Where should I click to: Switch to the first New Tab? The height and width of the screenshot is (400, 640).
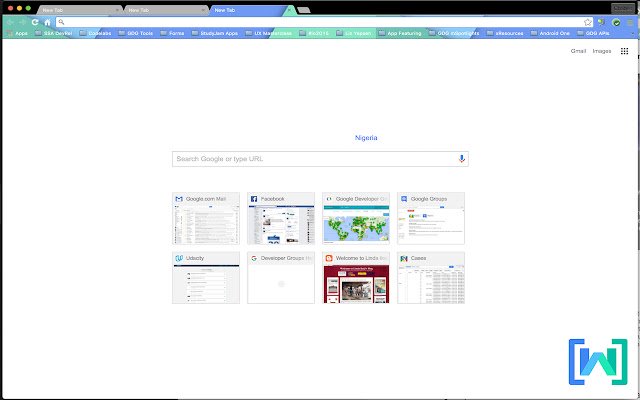point(80,10)
